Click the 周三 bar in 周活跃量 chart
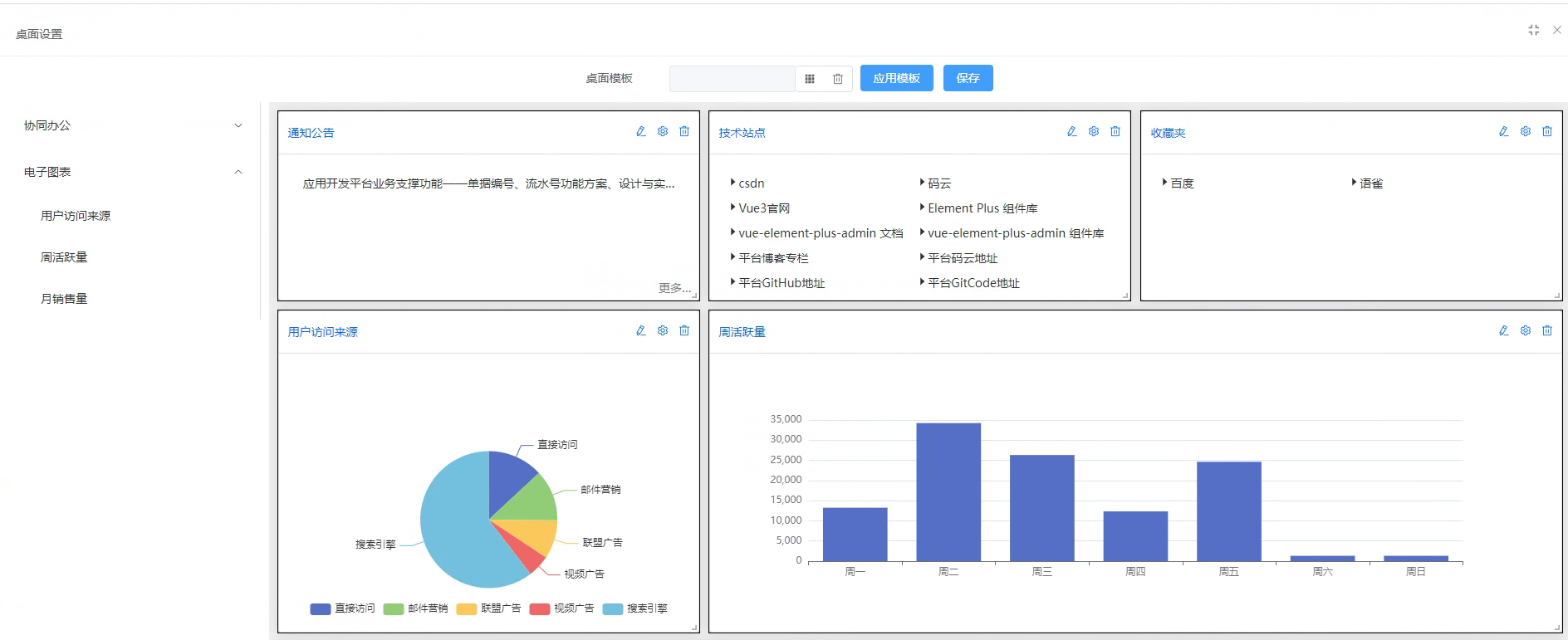The height and width of the screenshot is (640, 1568). (1042, 508)
